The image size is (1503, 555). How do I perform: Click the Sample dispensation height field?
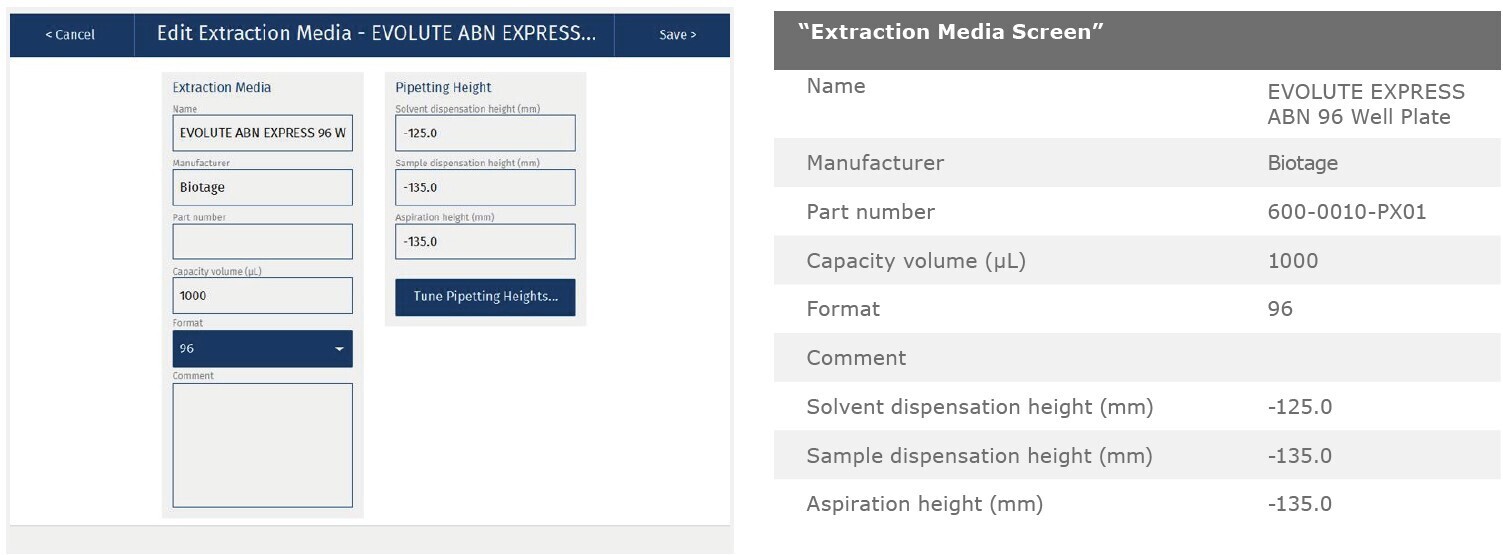[x=485, y=187]
